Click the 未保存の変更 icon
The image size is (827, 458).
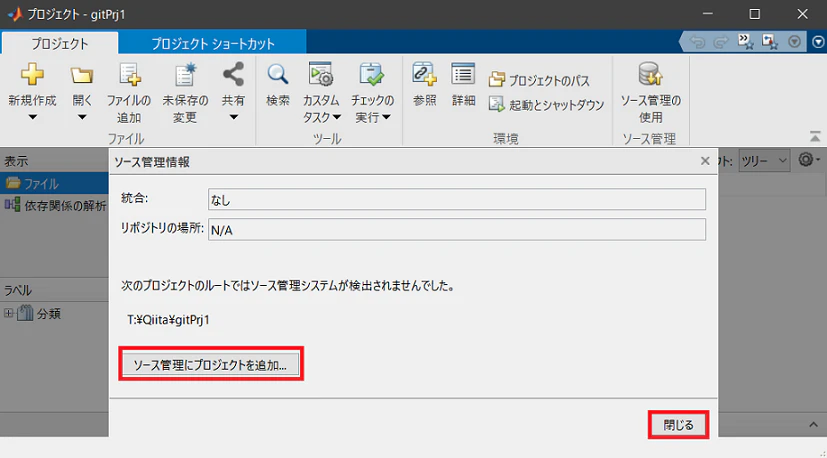tap(185, 74)
